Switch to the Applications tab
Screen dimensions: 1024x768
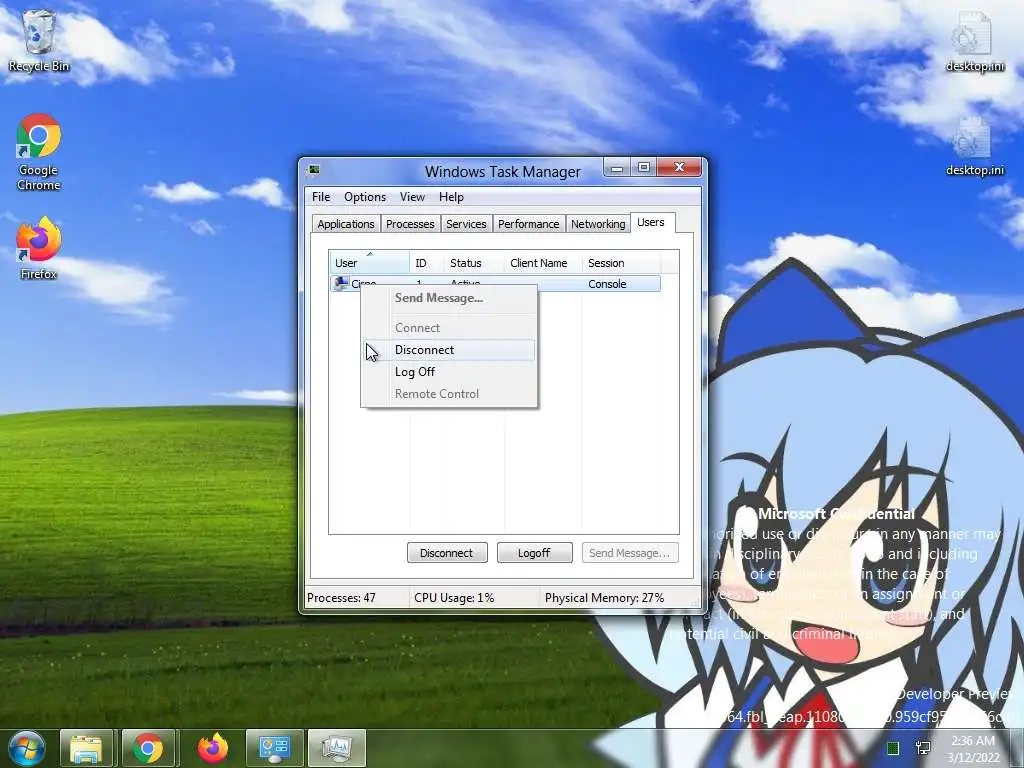[345, 224]
